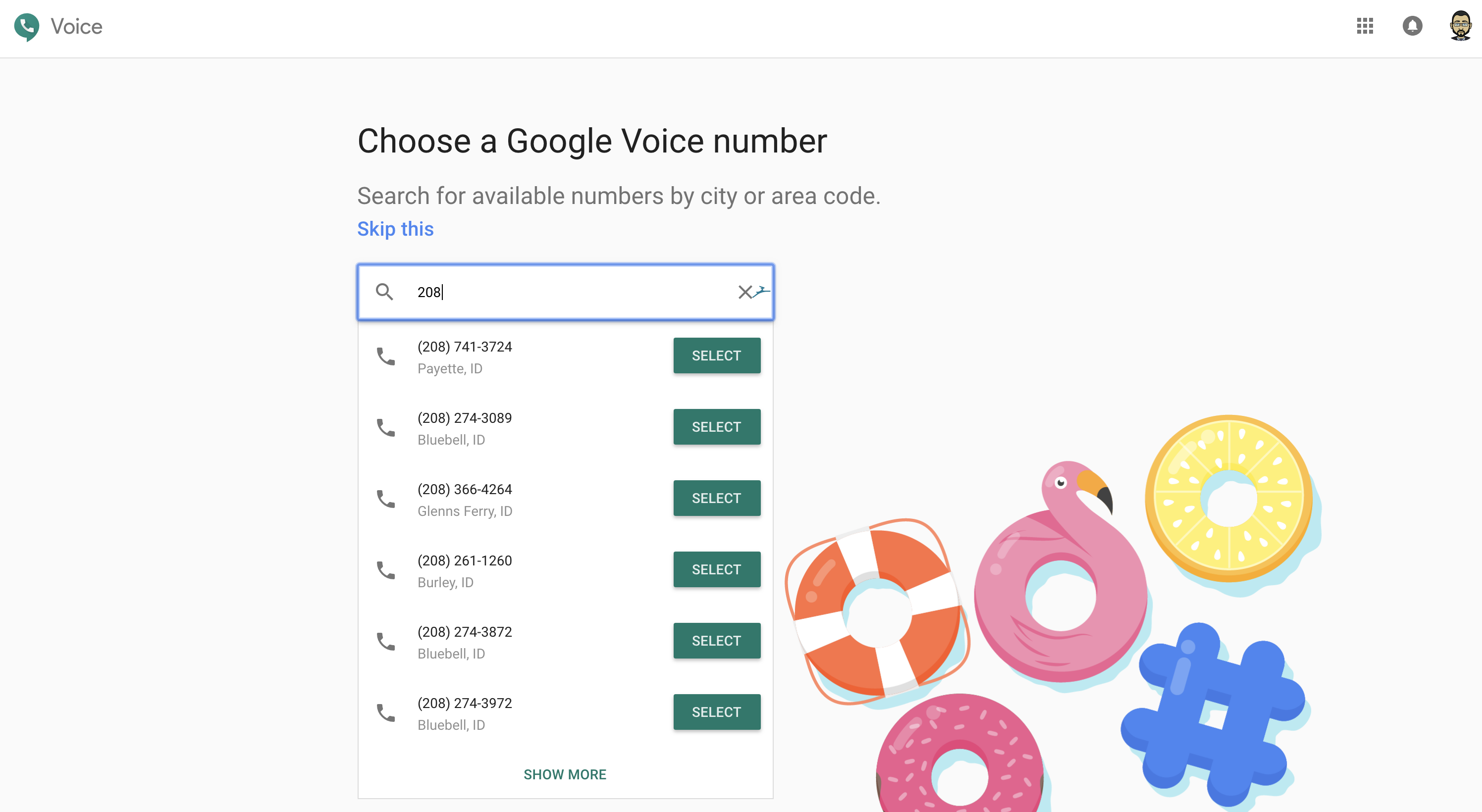Select the Payette, ID number (208) 741-3724

[x=717, y=355]
